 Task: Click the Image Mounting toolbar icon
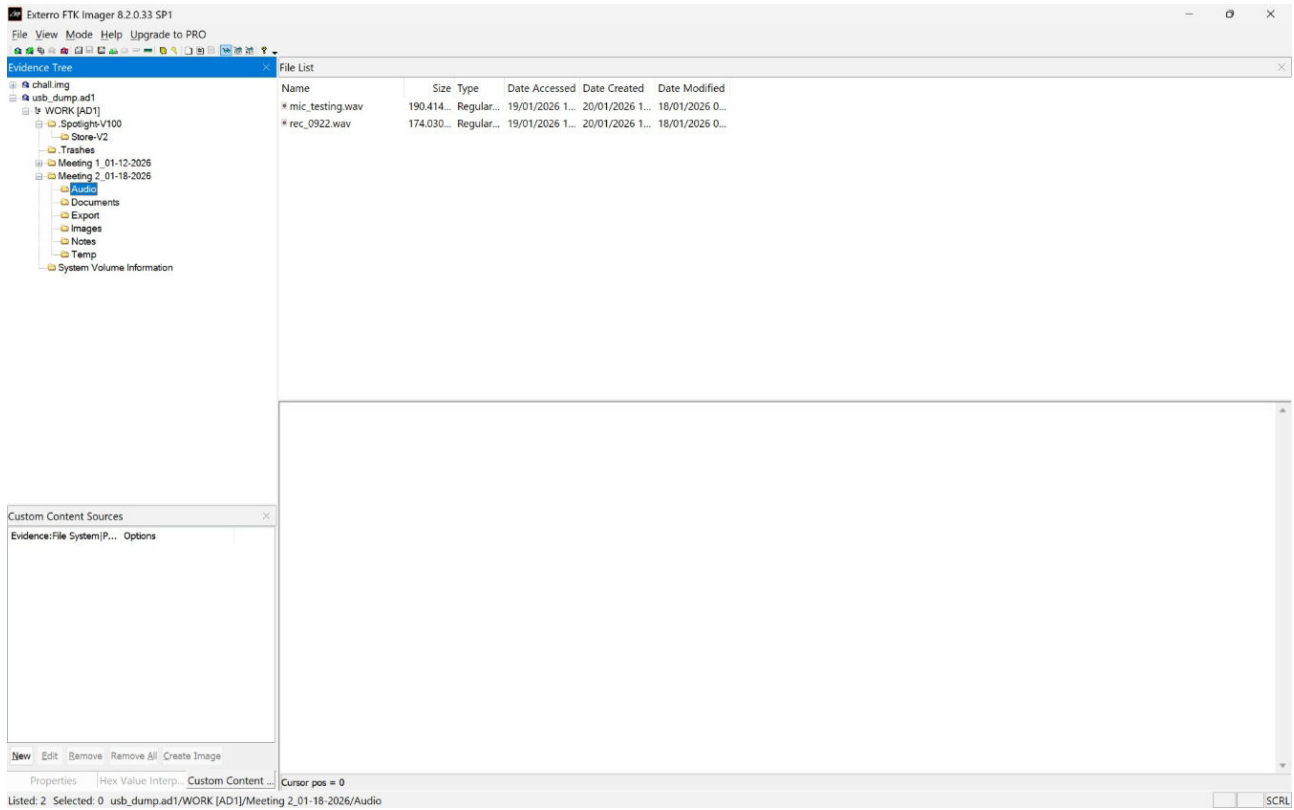point(41,50)
